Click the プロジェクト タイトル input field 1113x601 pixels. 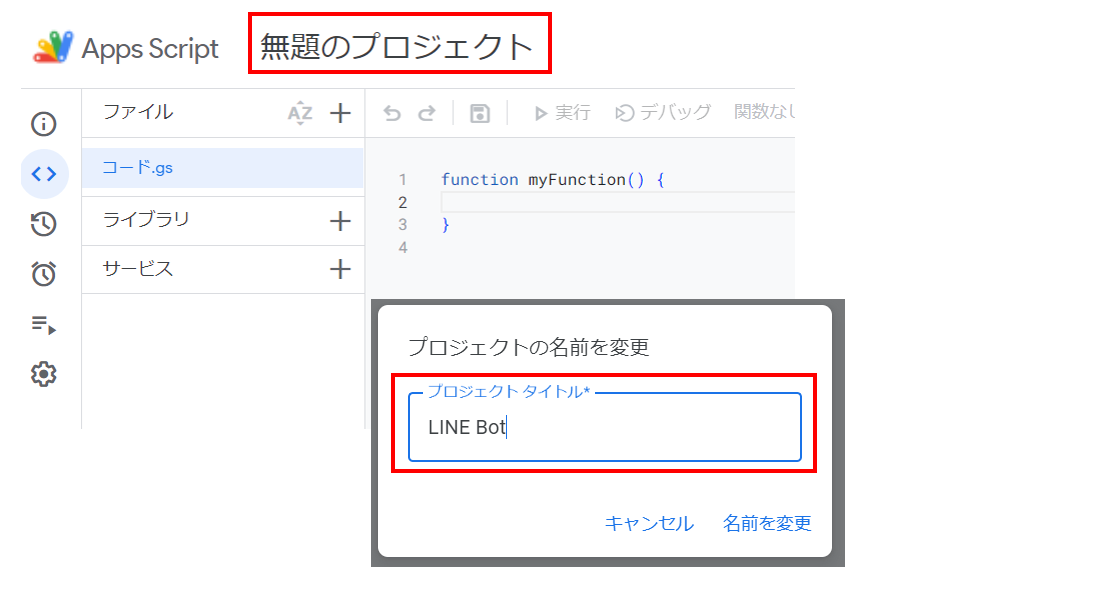pyautogui.click(x=605, y=427)
